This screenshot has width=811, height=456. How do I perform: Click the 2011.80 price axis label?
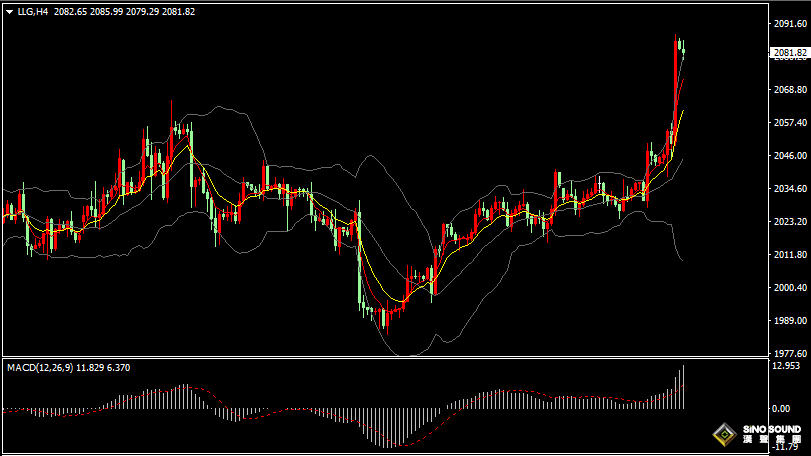pyautogui.click(x=789, y=255)
